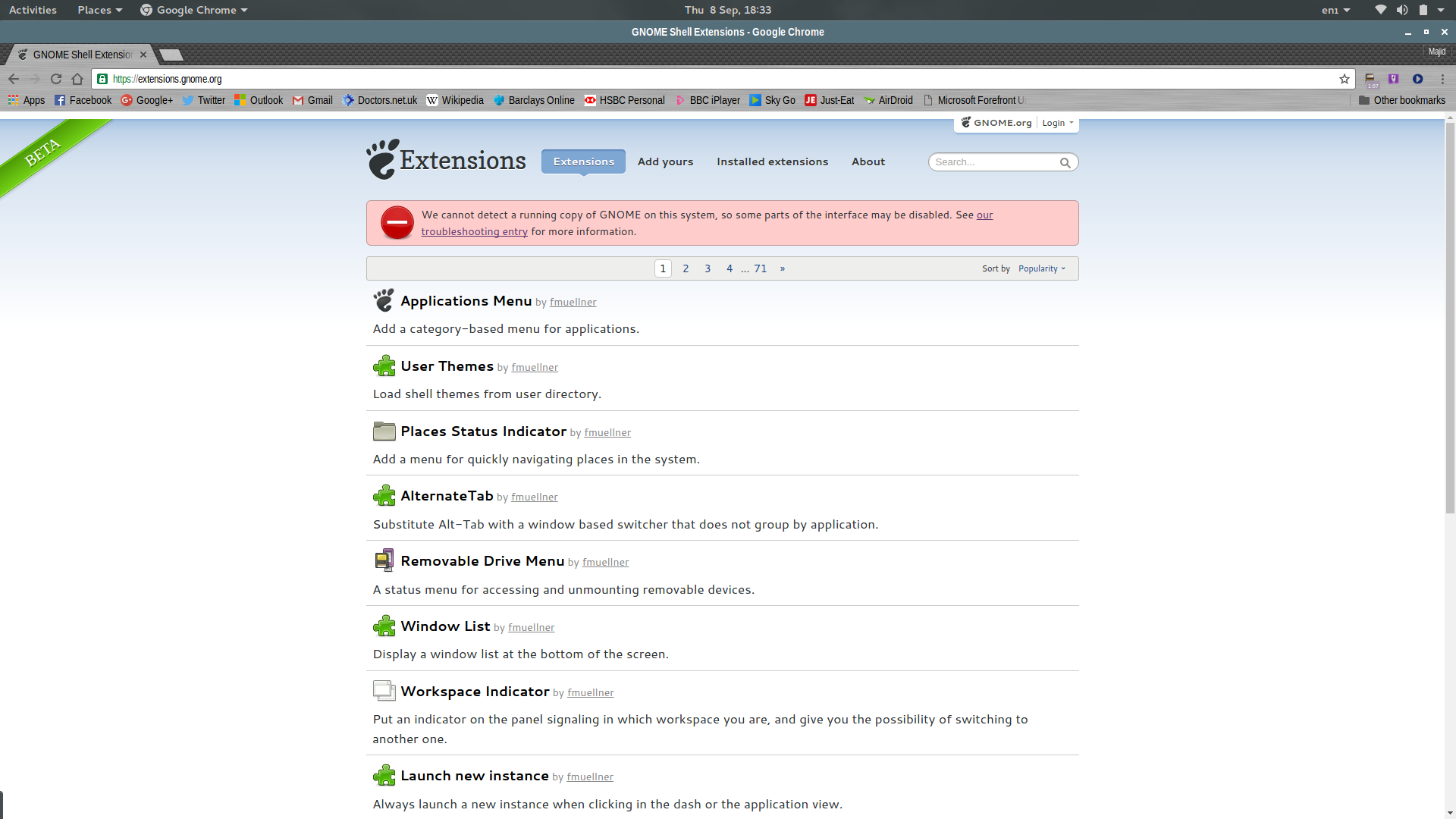This screenshot has height=819, width=1456.
Task: Open the Chrome three-dot menu
Action: (x=1442, y=79)
